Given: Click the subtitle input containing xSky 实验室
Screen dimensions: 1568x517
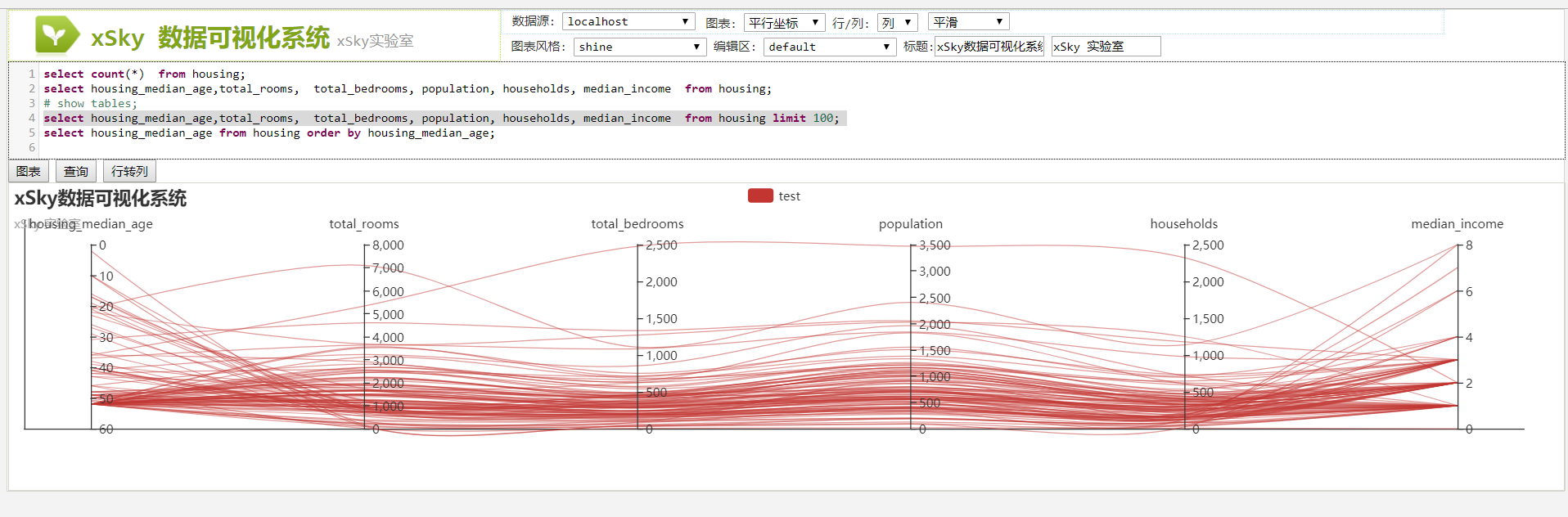Looking at the screenshot, I should click(1105, 47).
